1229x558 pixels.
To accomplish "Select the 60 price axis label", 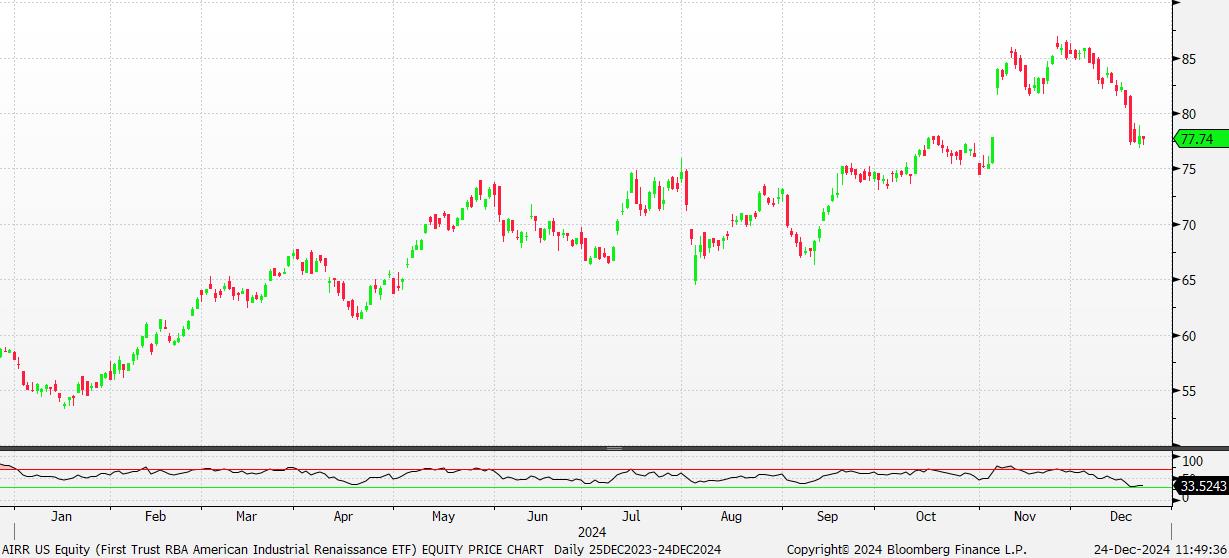I will click(x=1190, y=336).
